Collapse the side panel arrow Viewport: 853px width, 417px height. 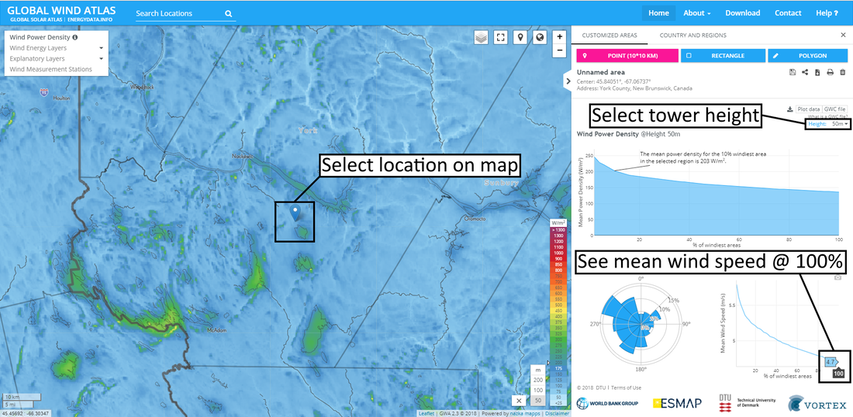[x=567, y=81]
